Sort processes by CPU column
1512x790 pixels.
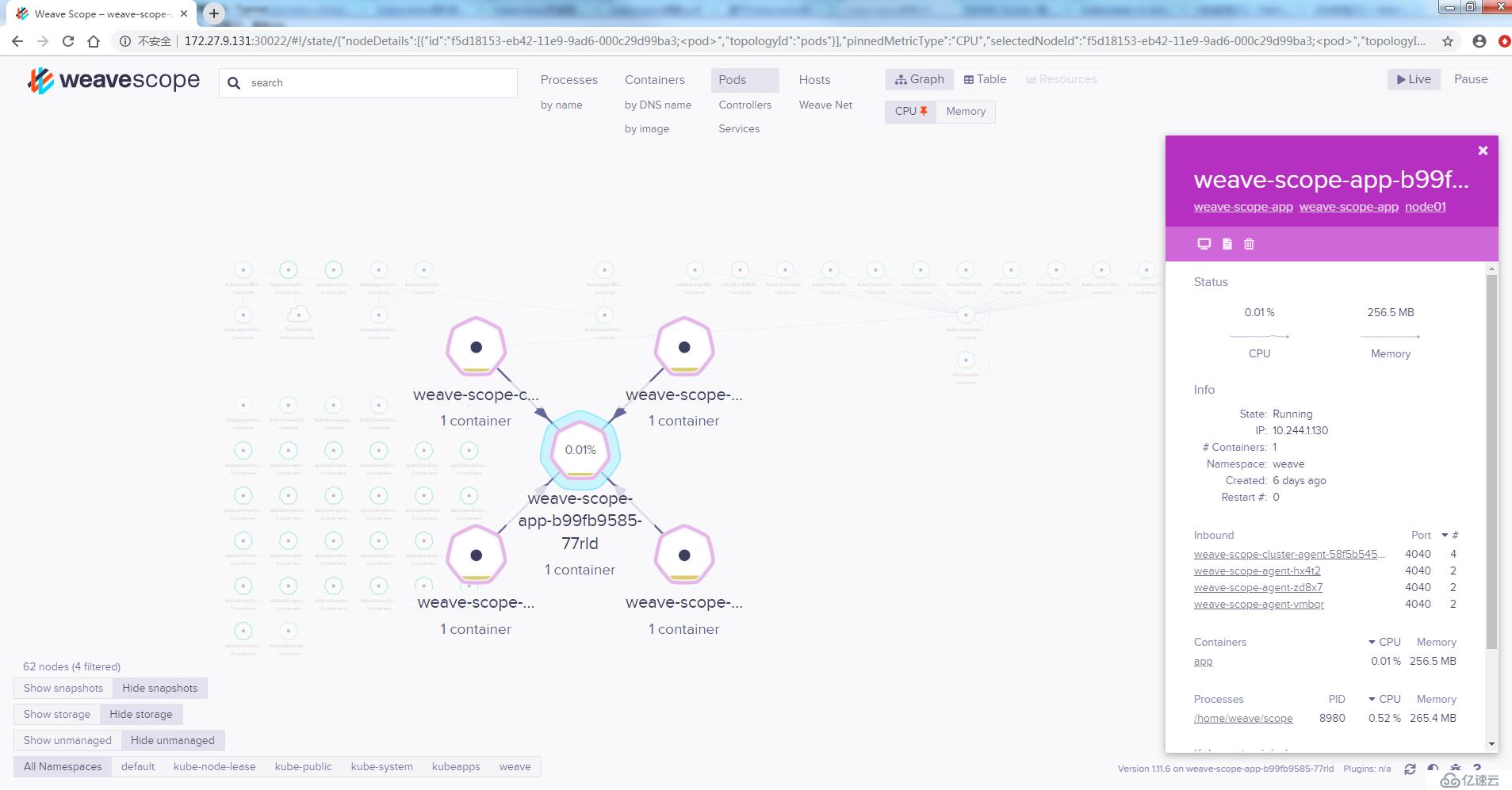(1384, 700)
